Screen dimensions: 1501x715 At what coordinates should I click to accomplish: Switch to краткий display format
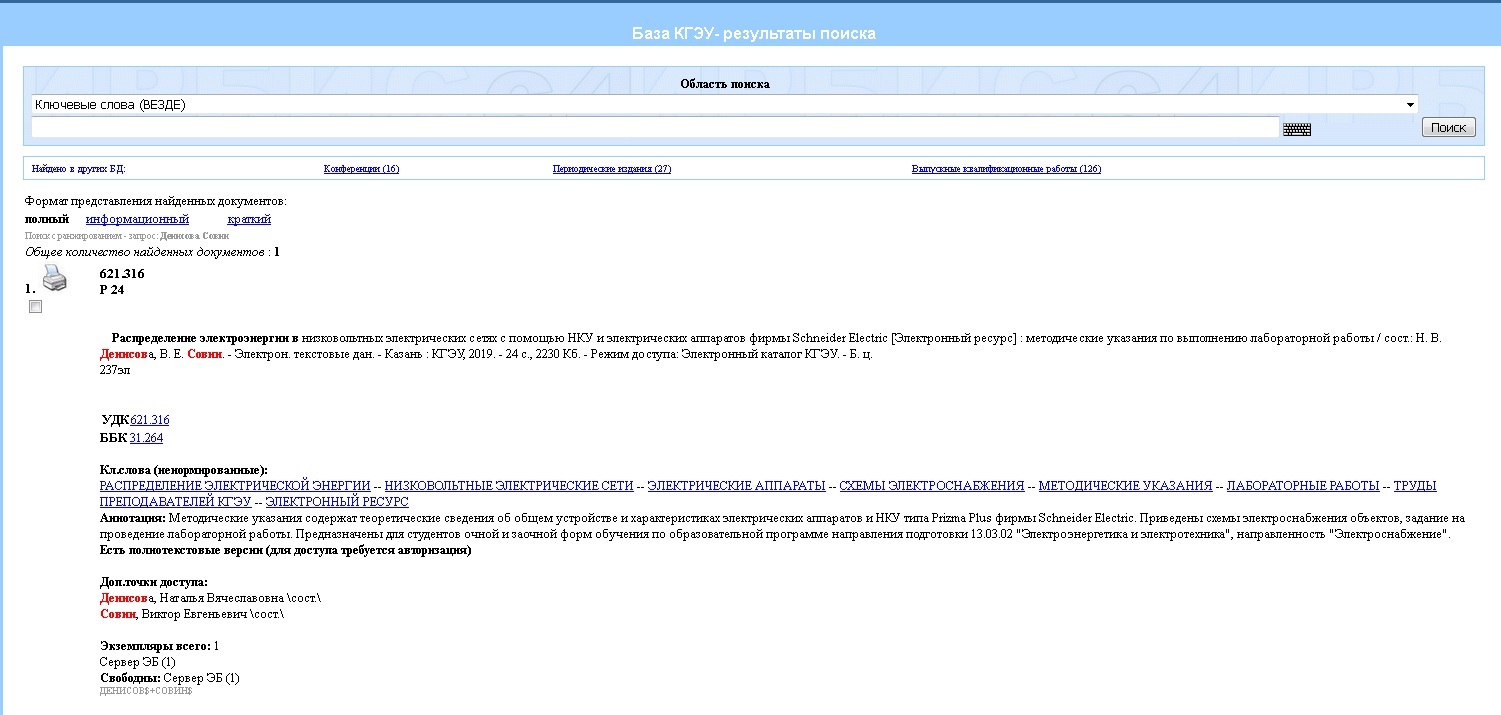(249, 219)
